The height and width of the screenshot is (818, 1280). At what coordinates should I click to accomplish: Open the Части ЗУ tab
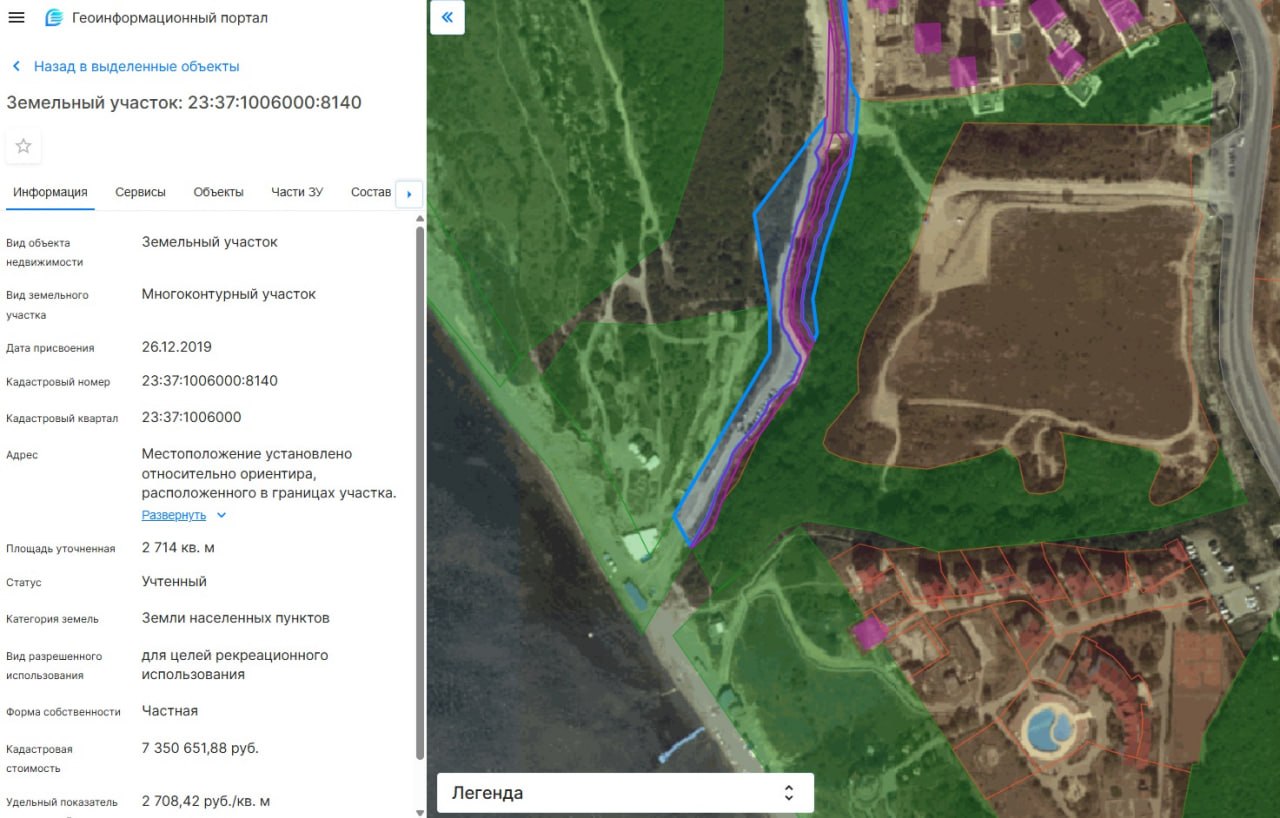297,192
